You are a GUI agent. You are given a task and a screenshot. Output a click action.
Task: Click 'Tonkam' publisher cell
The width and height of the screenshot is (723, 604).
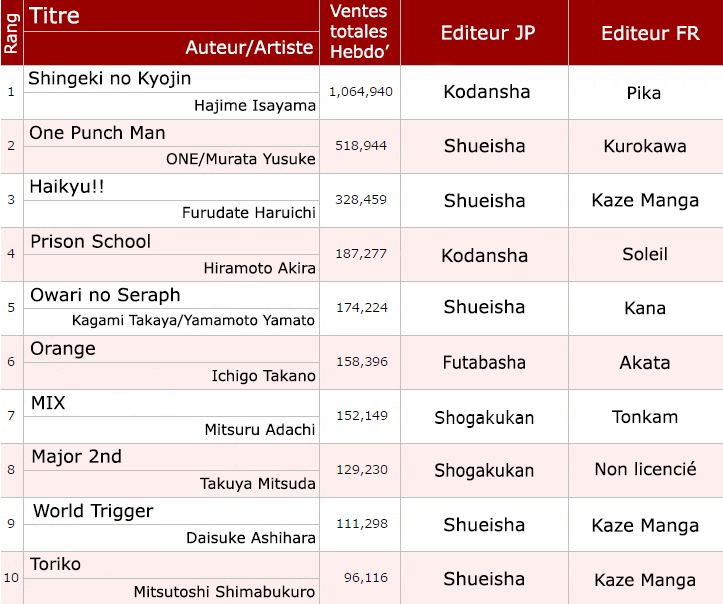(645, 417)
